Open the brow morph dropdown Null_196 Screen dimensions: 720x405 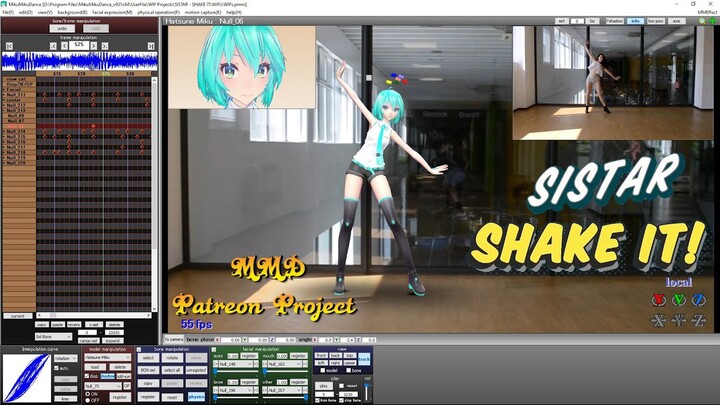pos(236,390)
